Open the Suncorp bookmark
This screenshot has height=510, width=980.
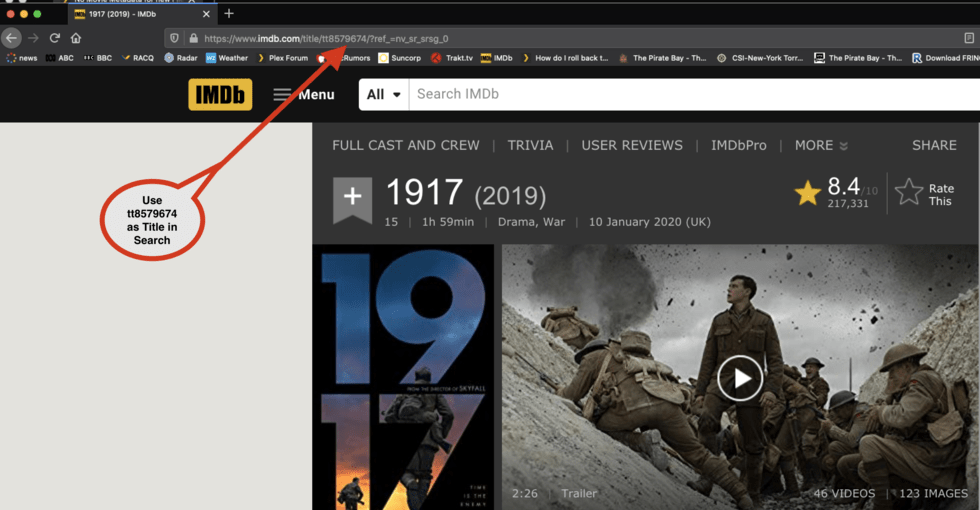click(399, 58)
